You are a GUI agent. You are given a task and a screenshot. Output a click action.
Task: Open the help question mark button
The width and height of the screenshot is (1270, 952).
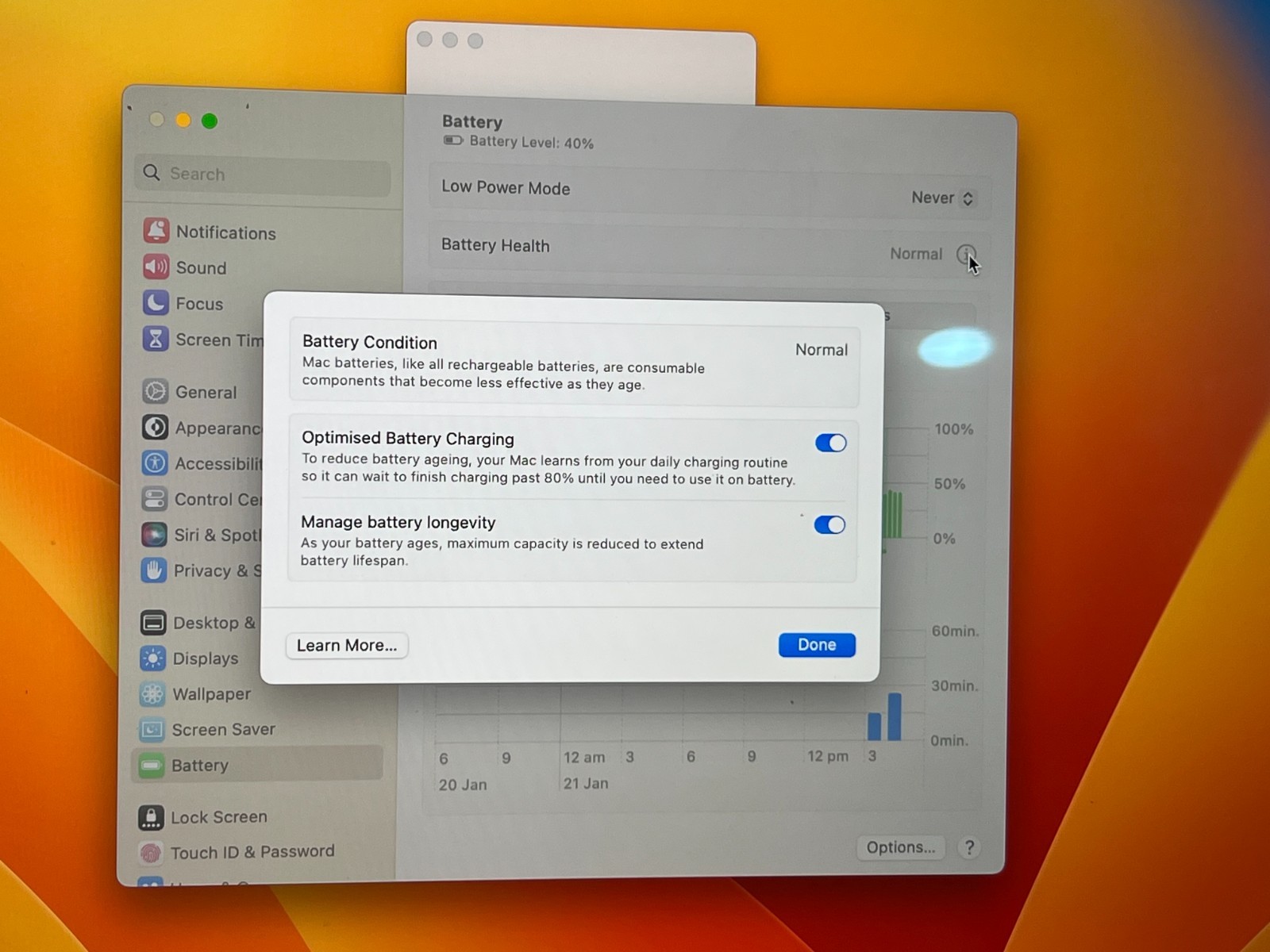pyautogui.click(x=969, y=847)
